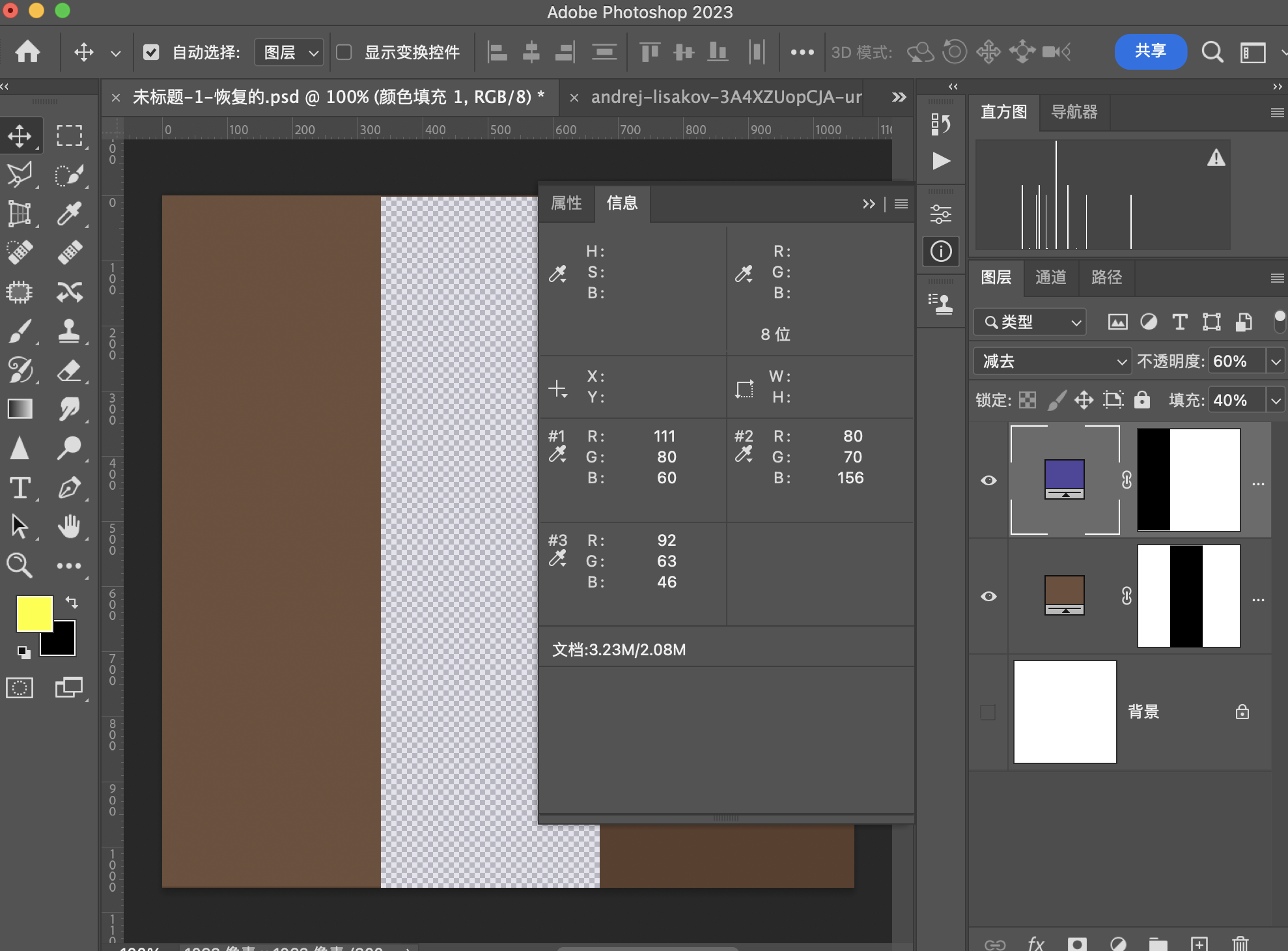
Task: Open the Search magnifier in options bar
Action: [x=1212, y=51]
